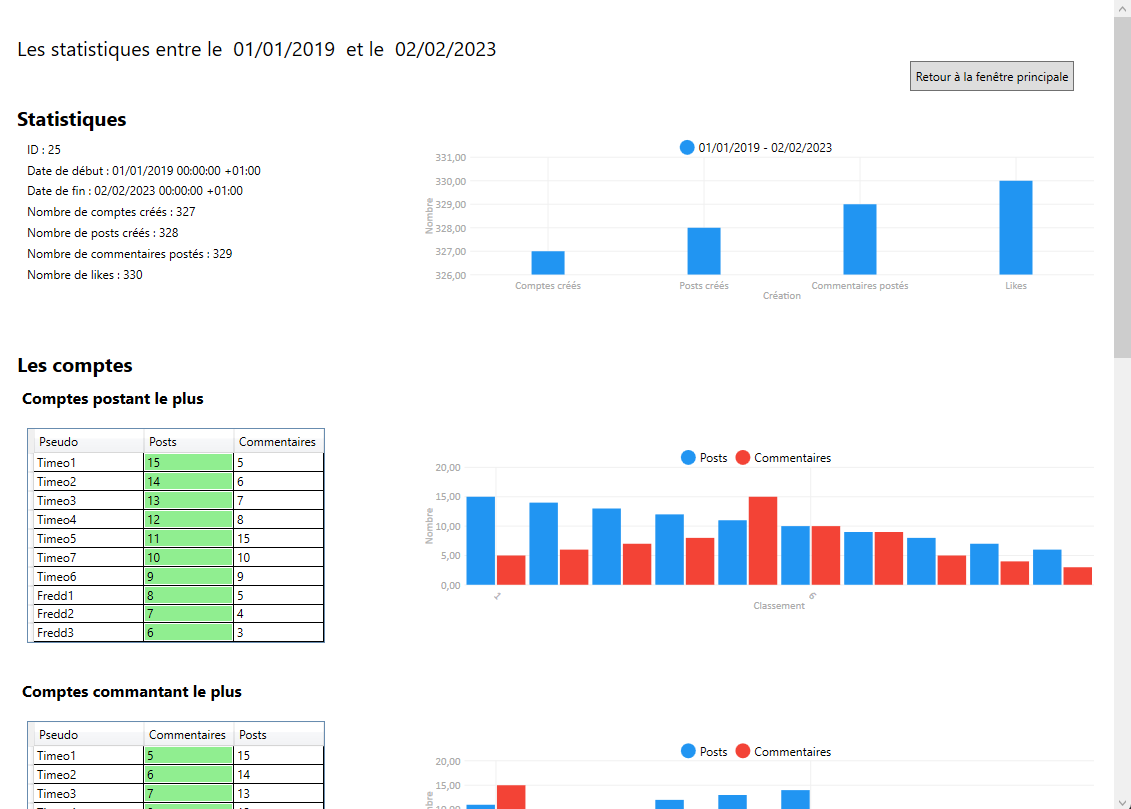Toggle the Commentaires legend marker on the bottom chart
Screen dimensions: 1131x809
pos(742,751)
